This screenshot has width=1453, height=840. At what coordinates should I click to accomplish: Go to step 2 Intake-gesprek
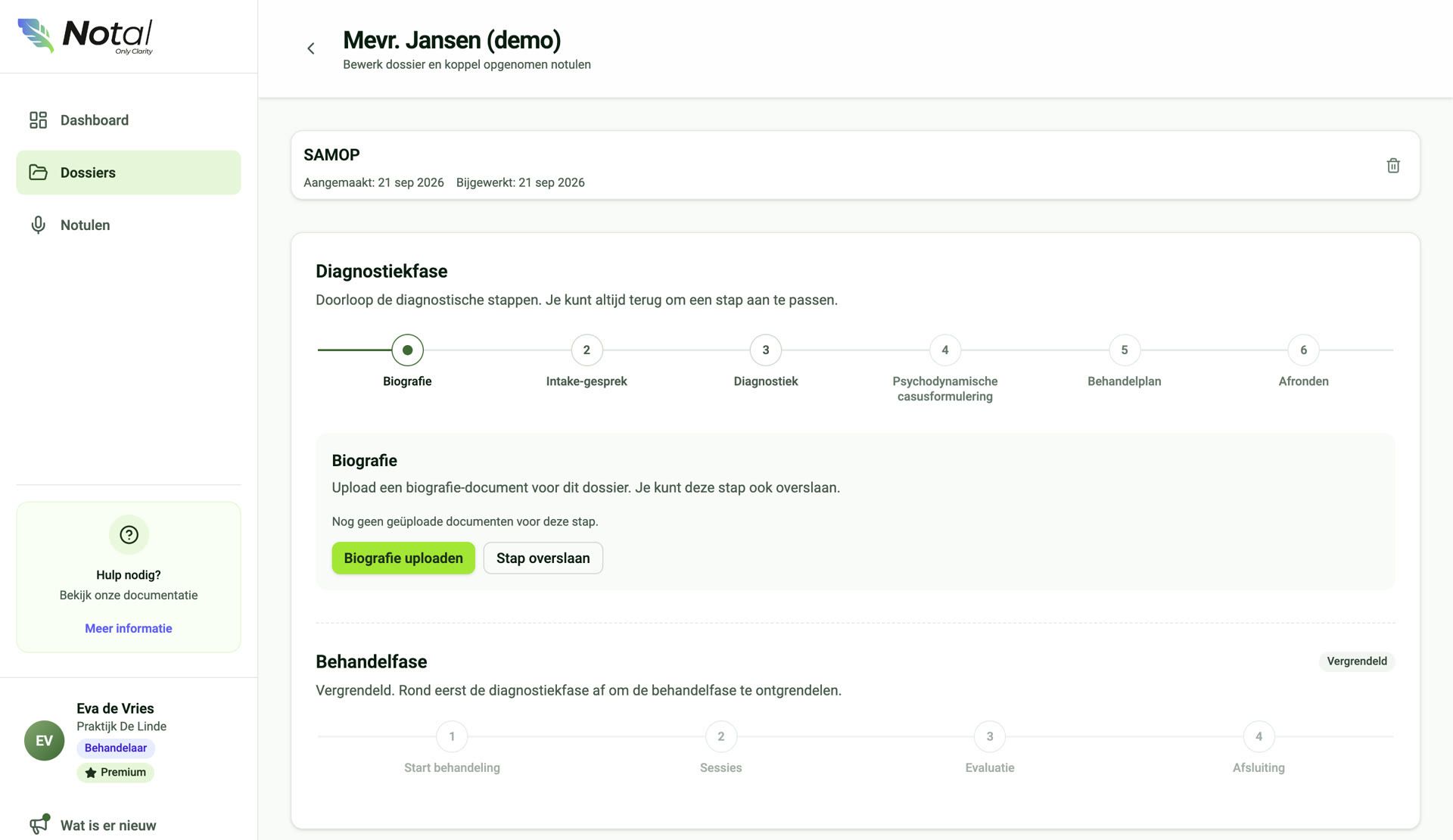586,350
